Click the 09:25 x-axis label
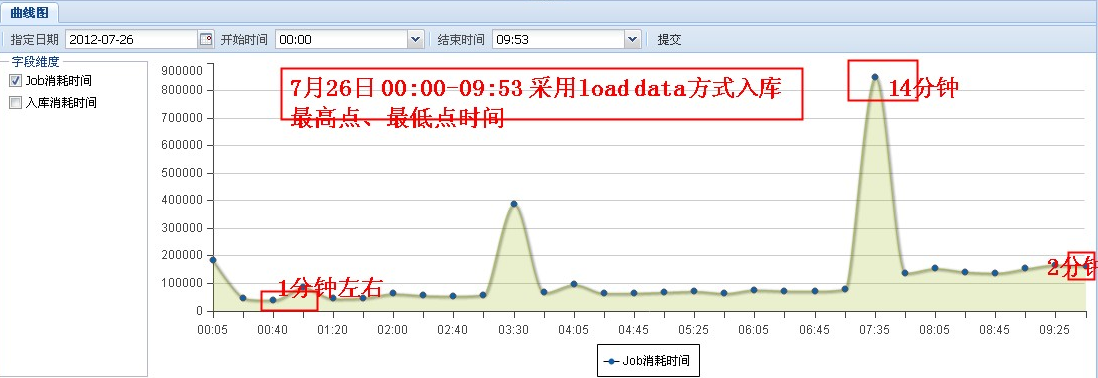 [x=1055, y=329]
